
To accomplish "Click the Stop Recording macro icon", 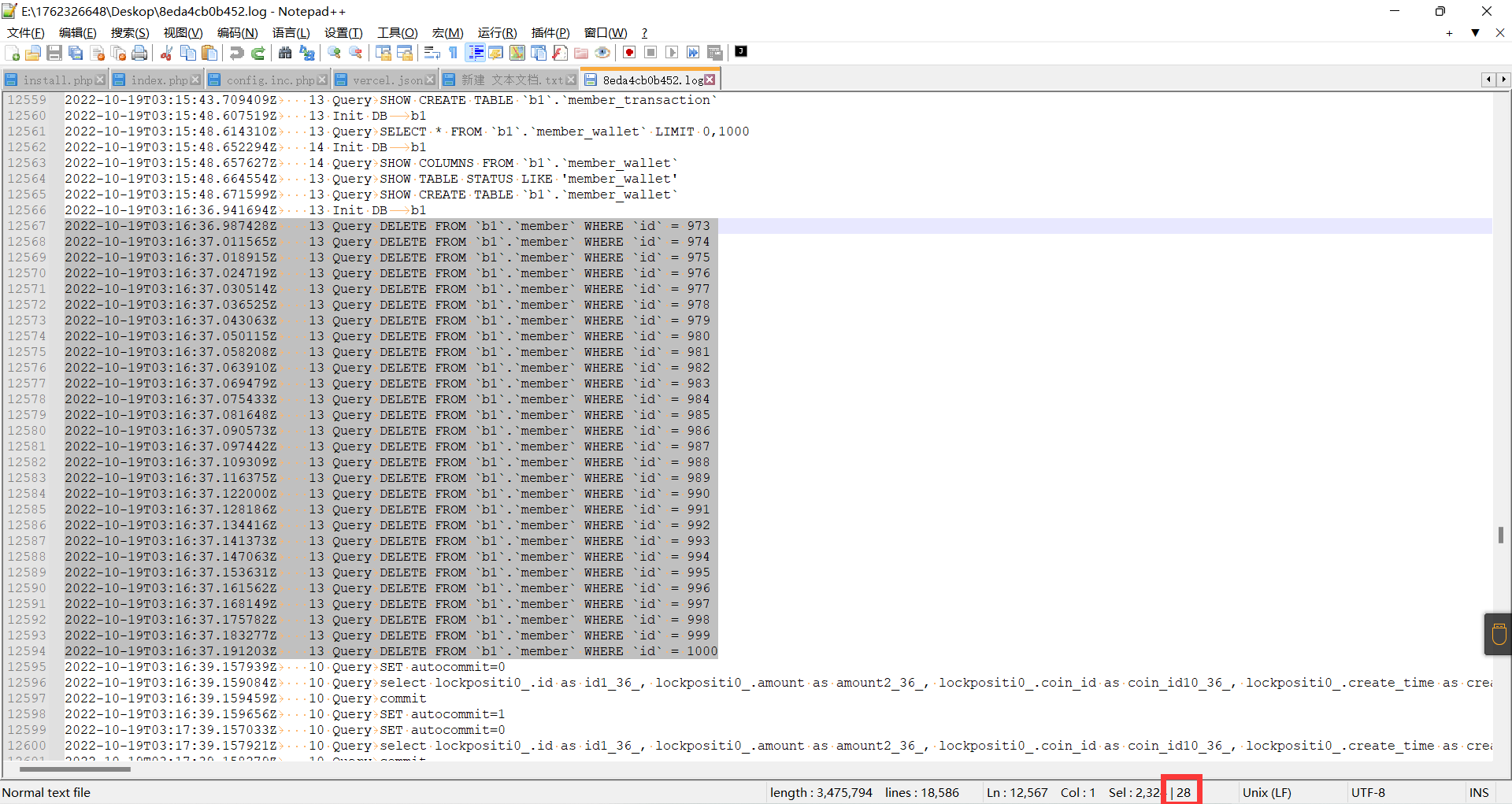I will click(x=650, y=53).
